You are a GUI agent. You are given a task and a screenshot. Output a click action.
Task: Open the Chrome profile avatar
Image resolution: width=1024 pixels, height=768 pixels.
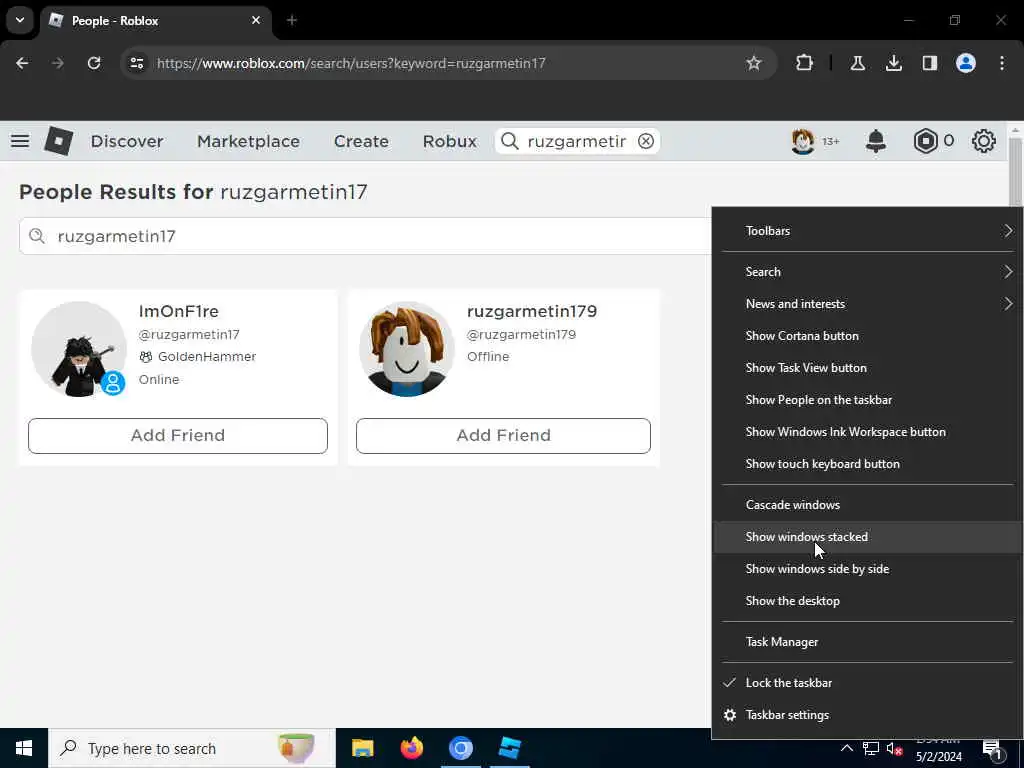click(965, 63)
